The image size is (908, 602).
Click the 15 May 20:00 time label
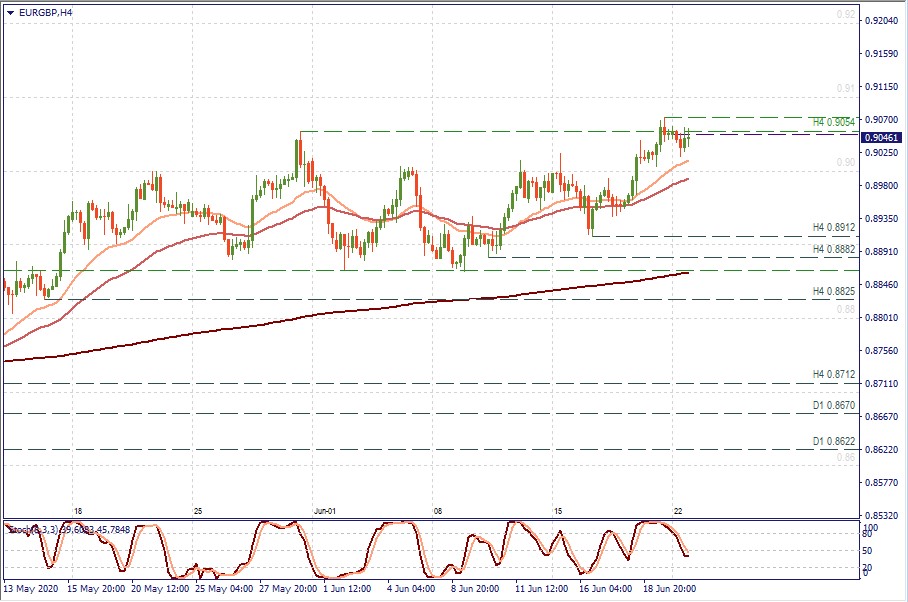[x=96, y=589]
